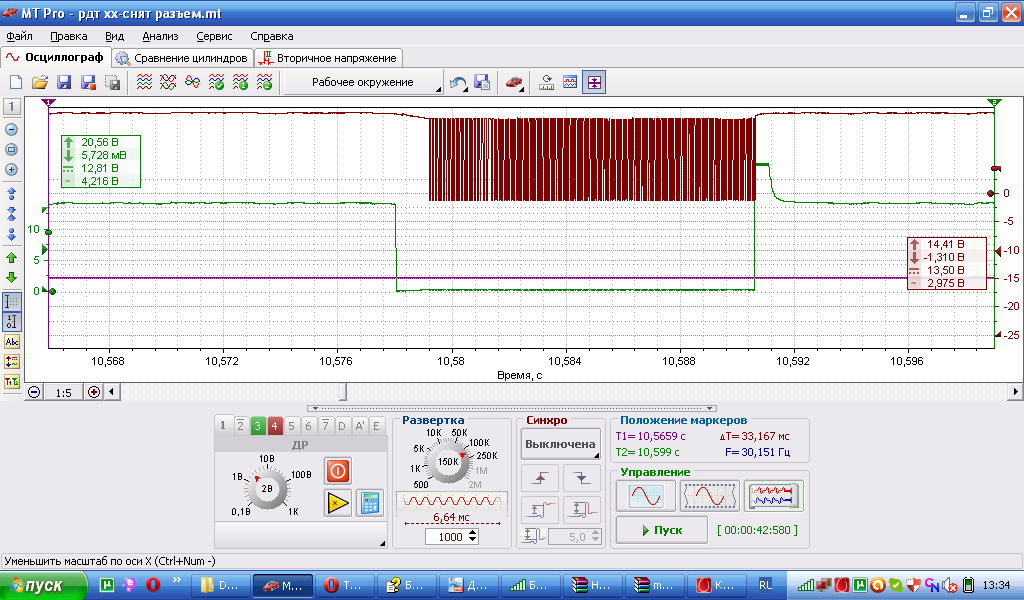Viewport: 1024px width, 600px height.
Task: Select the falling edge trigger button
Action: pos(581,479)
